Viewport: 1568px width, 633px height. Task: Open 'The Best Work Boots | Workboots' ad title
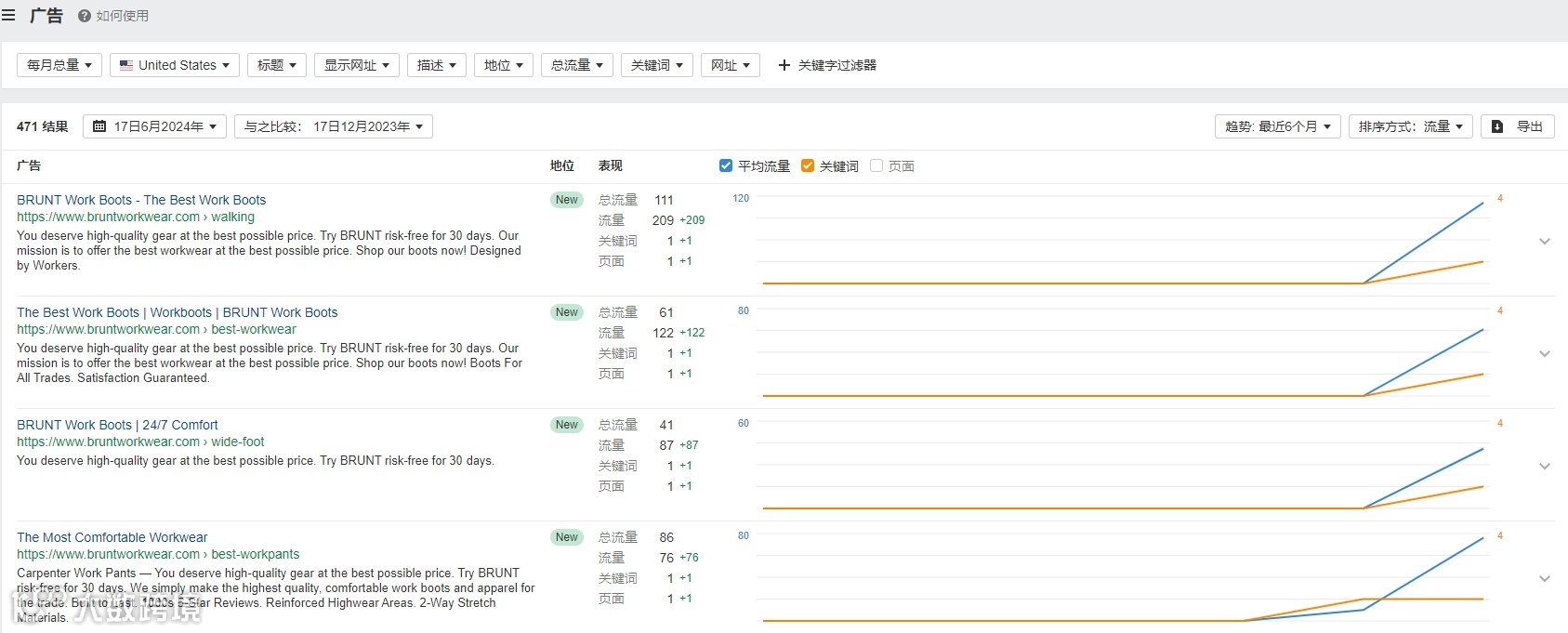pos(178,312)
